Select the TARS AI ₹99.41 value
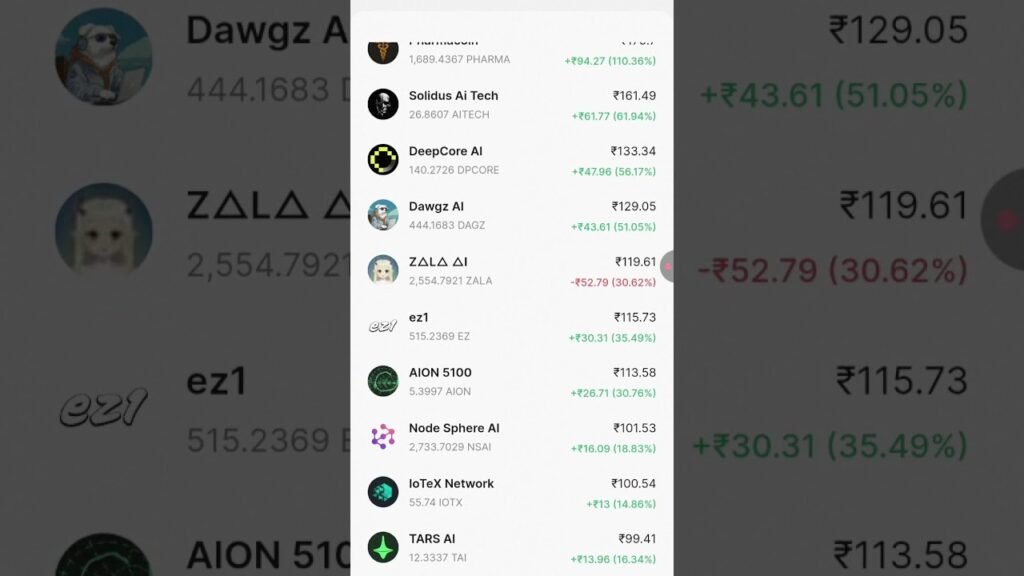Viewport: 1024px width, 576px height. point(637,539)
